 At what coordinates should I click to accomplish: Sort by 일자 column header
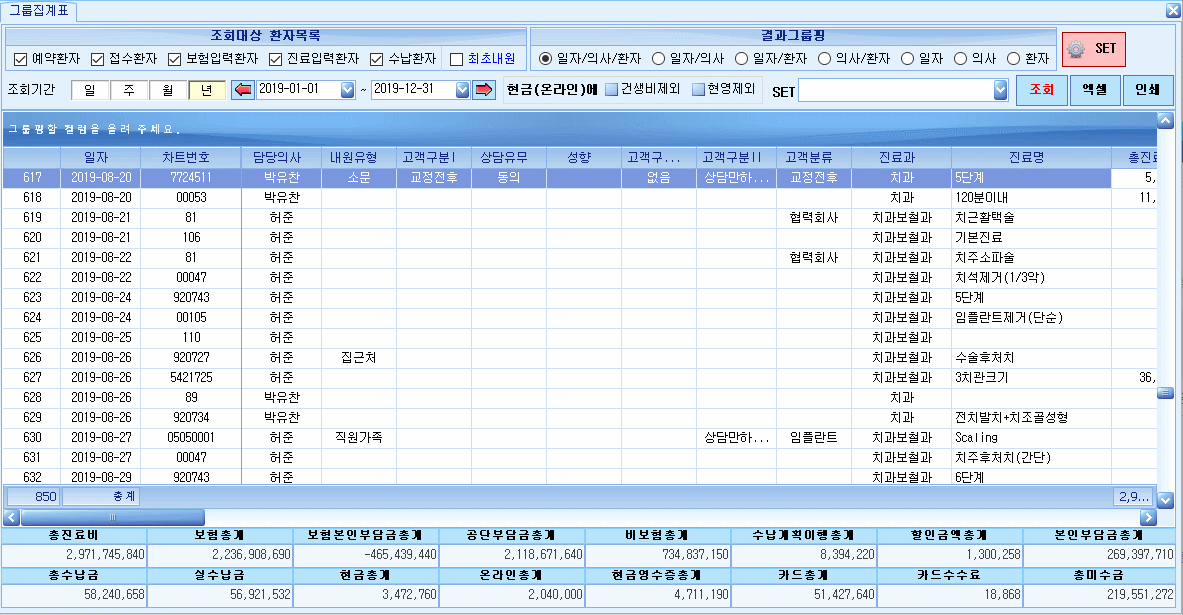click(x=101, y=158)
